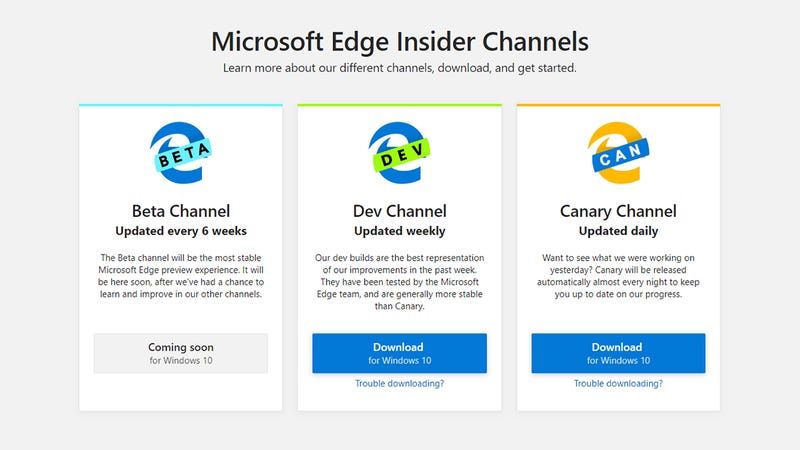Click the Updated every 6 weeks text
This screenshot has width=800, height=450.
pyautogui.click(x=181, y=231)
